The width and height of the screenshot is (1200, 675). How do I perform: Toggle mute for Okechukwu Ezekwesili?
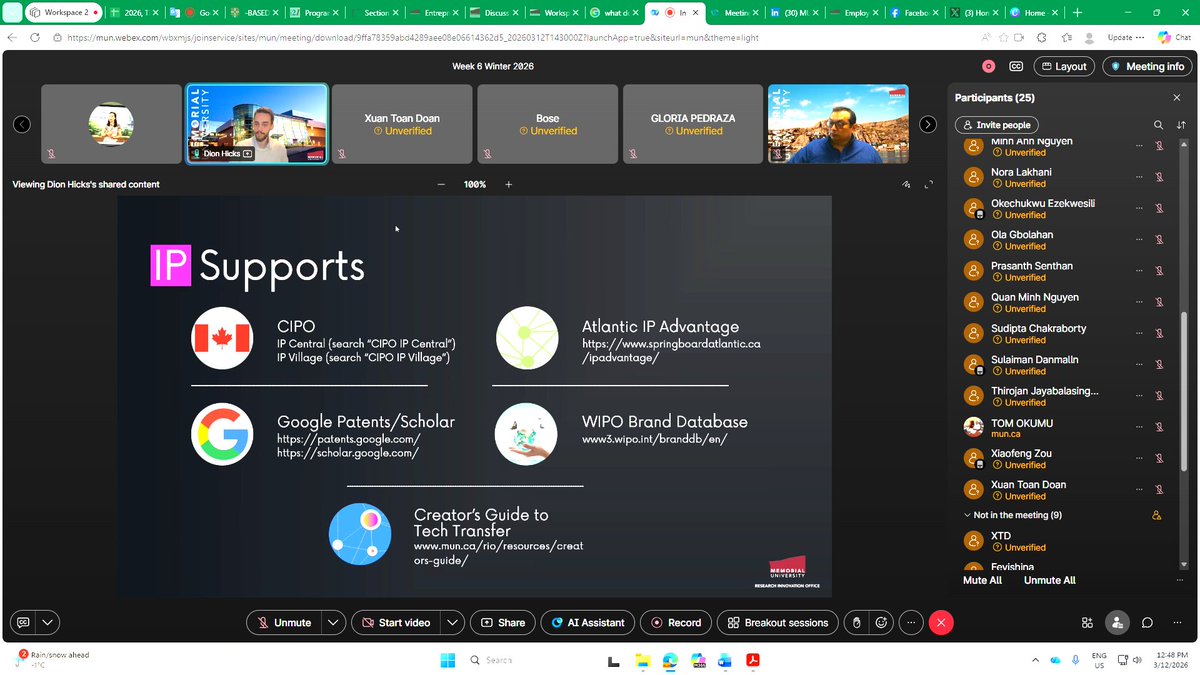point(1159,208)
